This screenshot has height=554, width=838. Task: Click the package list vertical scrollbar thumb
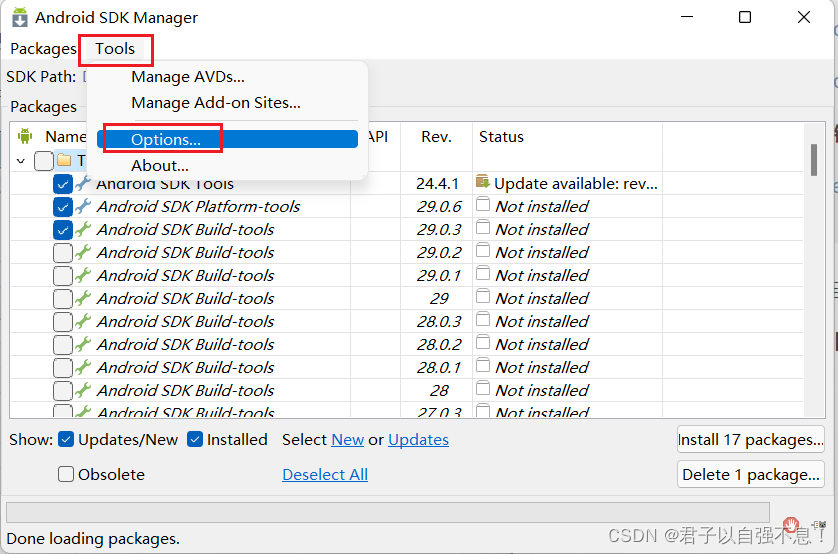(814, 160)
